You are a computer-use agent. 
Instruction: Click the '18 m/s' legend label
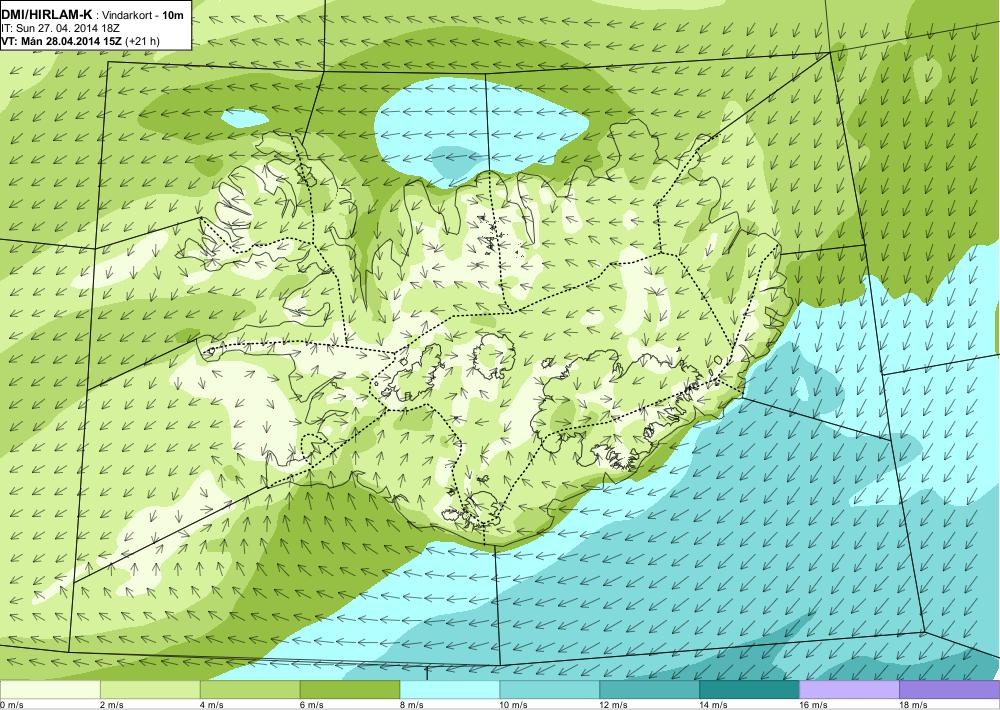913,705
